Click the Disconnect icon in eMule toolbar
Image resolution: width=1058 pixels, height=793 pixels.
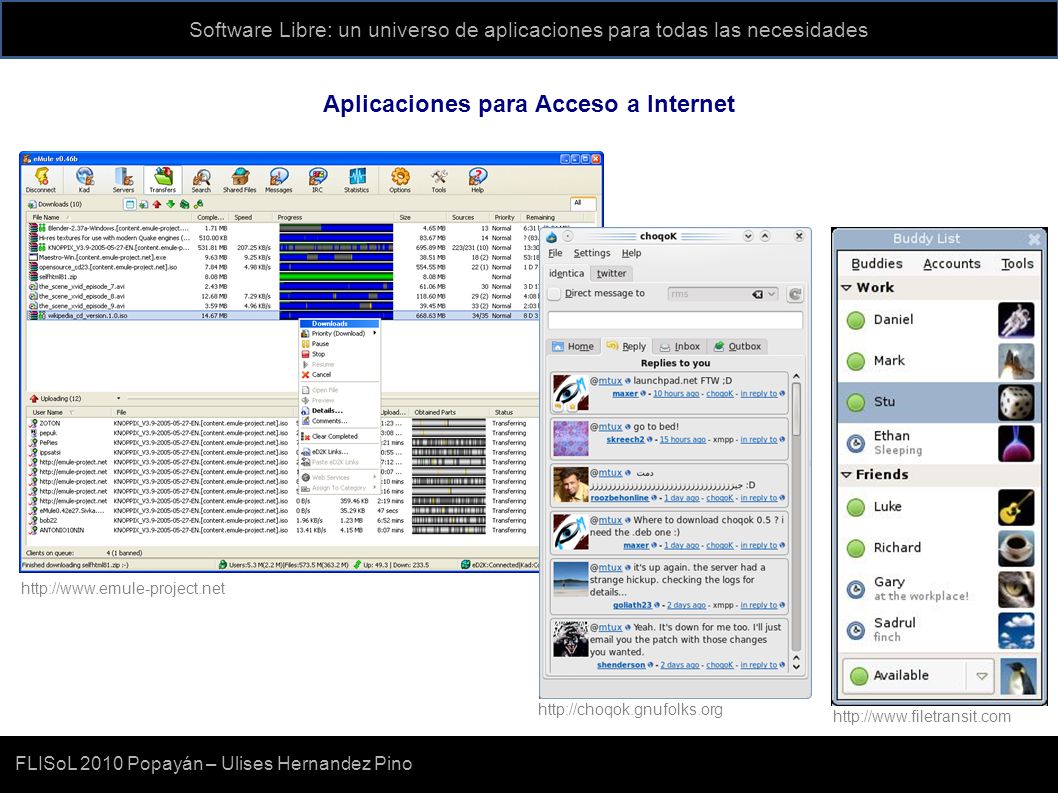[40, 180]
